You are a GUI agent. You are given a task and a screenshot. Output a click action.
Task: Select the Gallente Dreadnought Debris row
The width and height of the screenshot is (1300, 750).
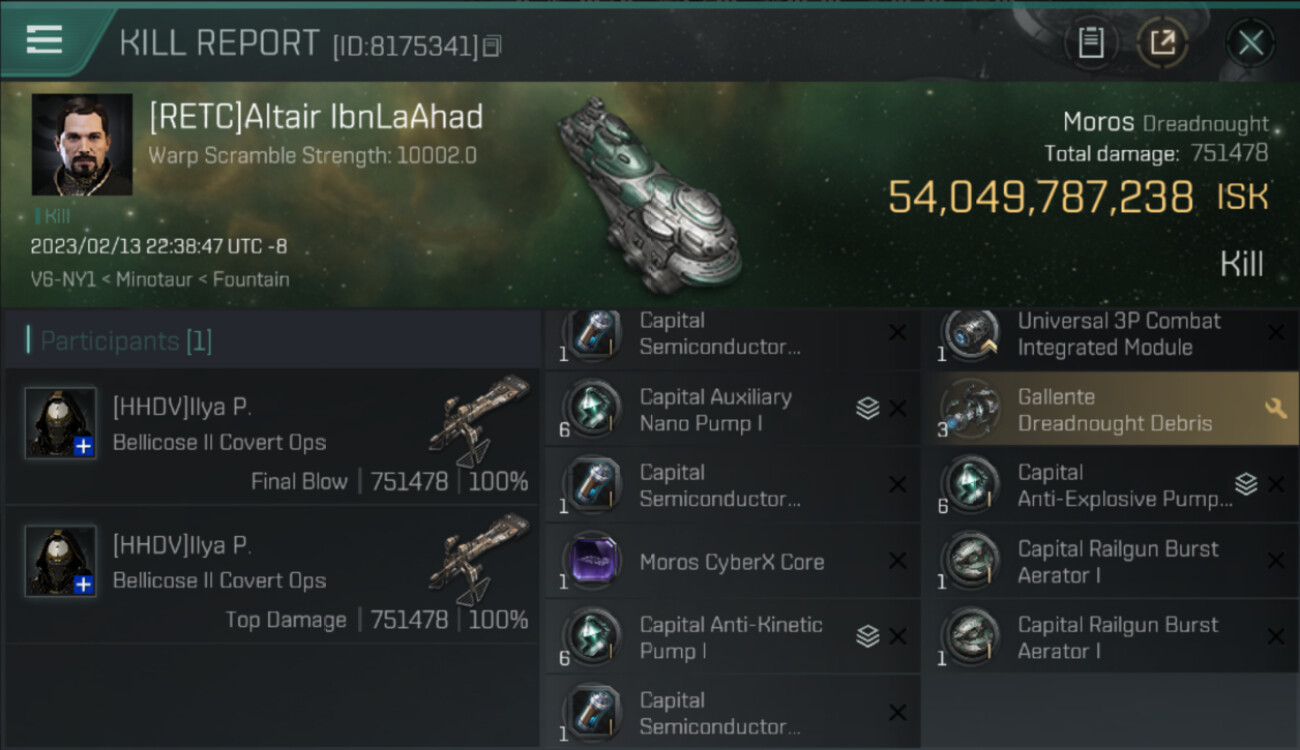[x=1110, y=409]
